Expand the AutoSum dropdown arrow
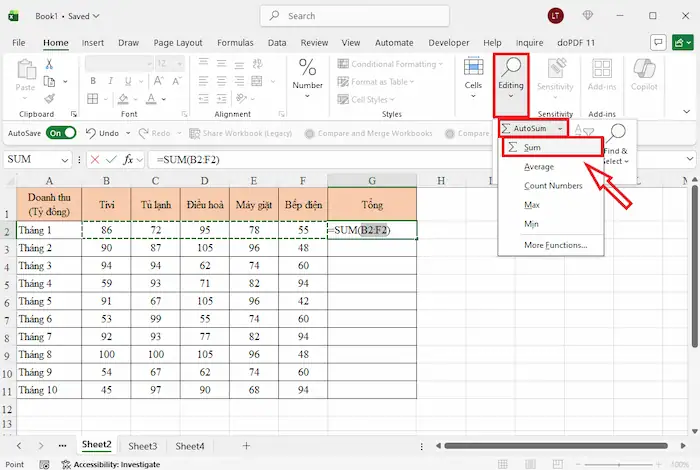The height and width of the screenshot is (470, 700). [563, 129]
